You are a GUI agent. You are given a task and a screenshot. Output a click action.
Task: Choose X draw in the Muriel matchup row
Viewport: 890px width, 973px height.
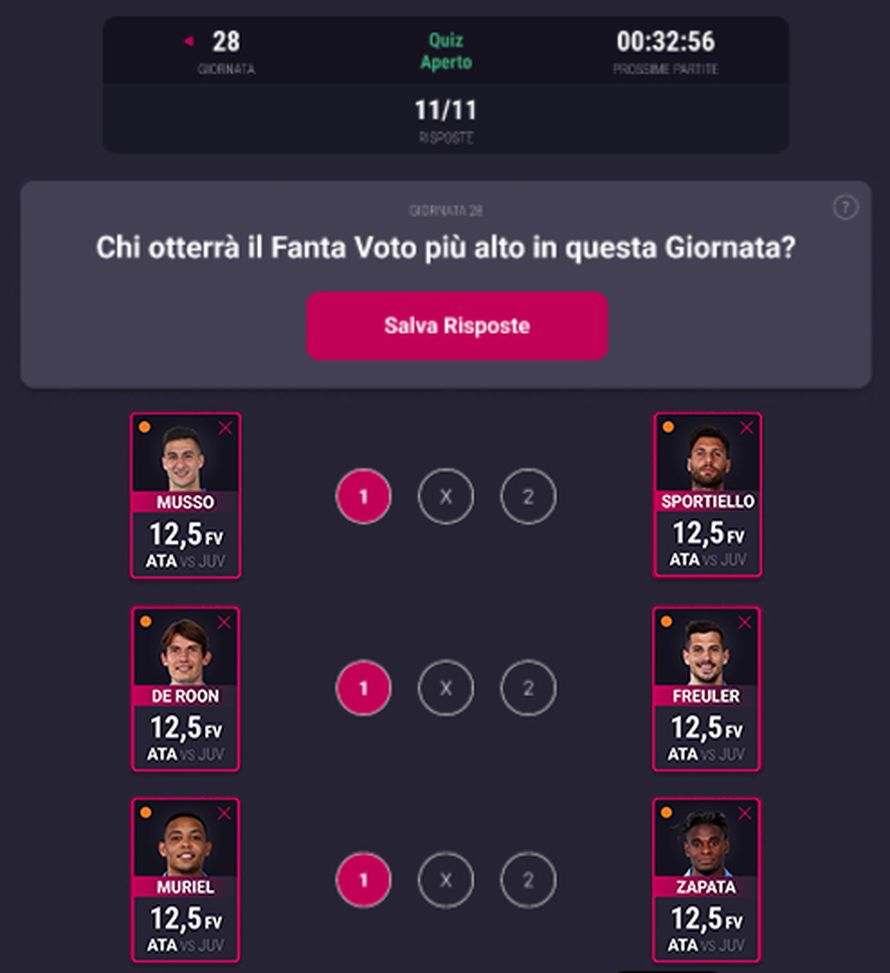(445, 881)
